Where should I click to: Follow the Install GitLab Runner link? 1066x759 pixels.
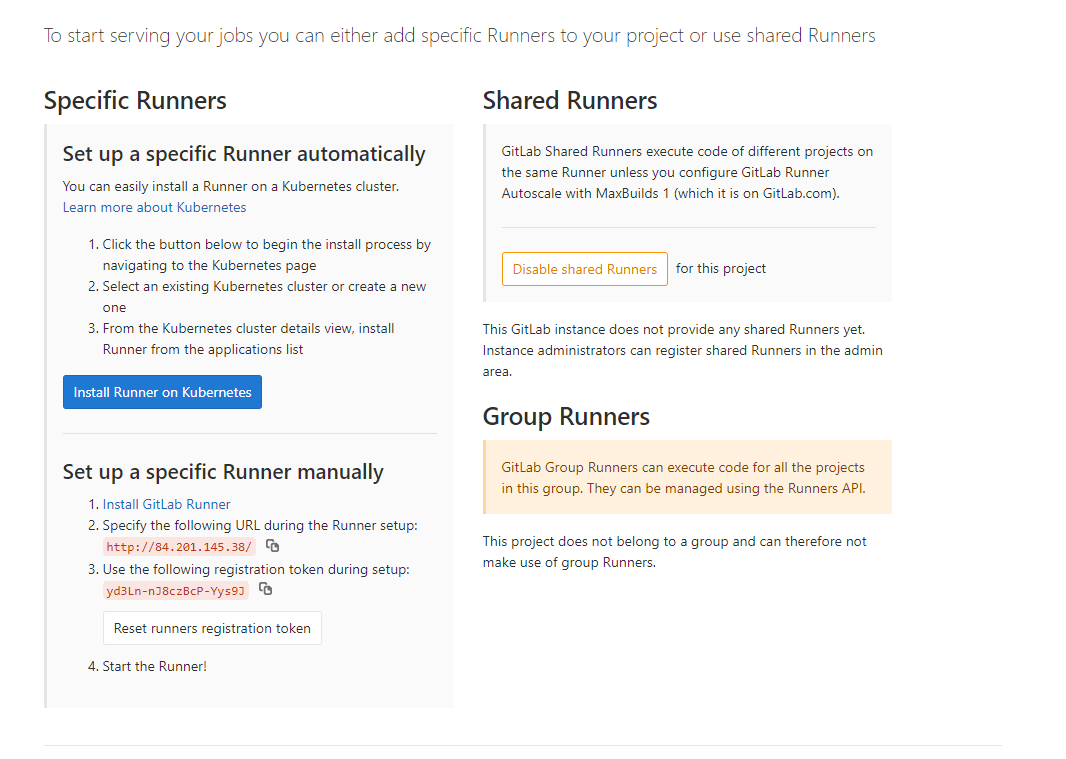[x=166, y=504]
